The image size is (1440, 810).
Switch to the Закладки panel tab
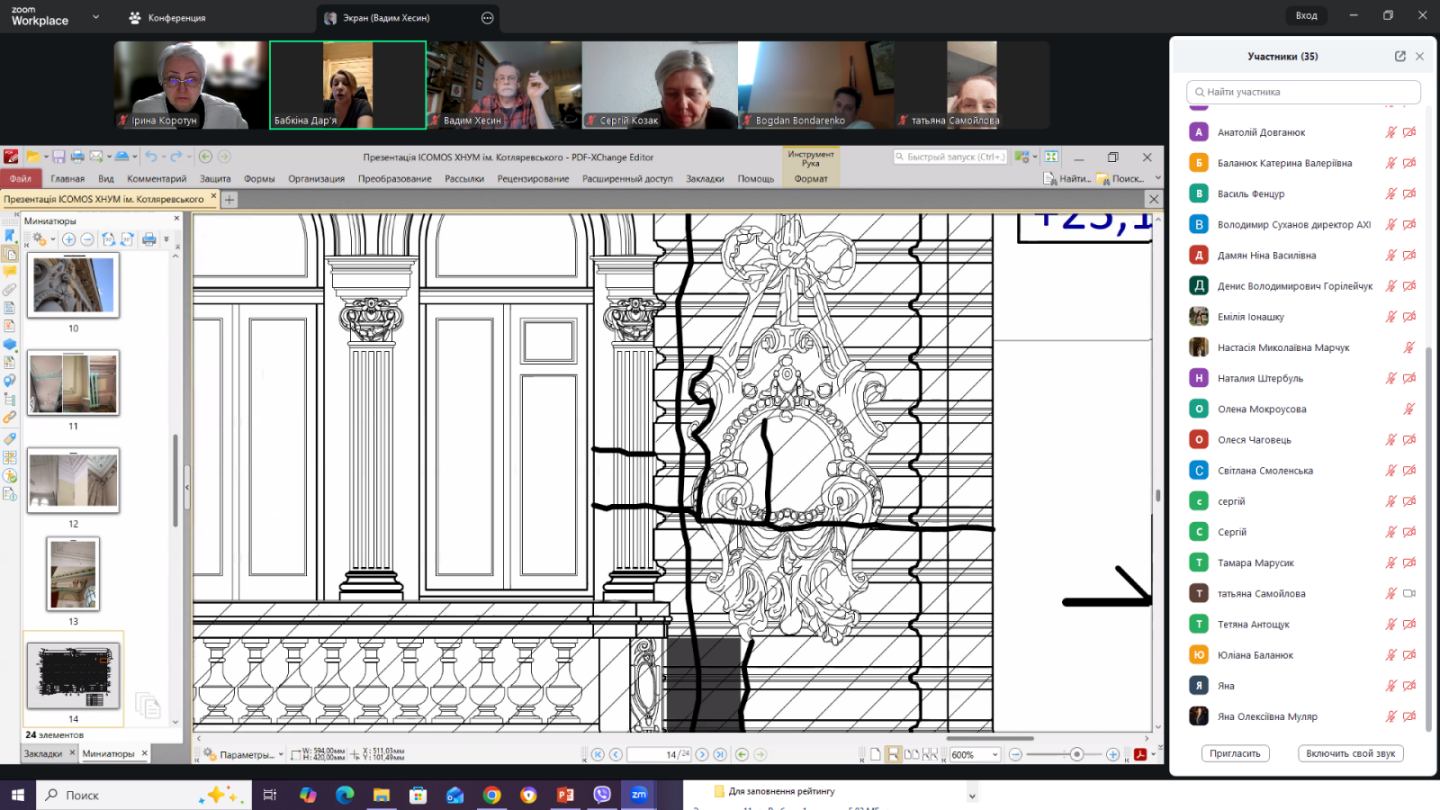pyautogui.click(x=43, y=753)
